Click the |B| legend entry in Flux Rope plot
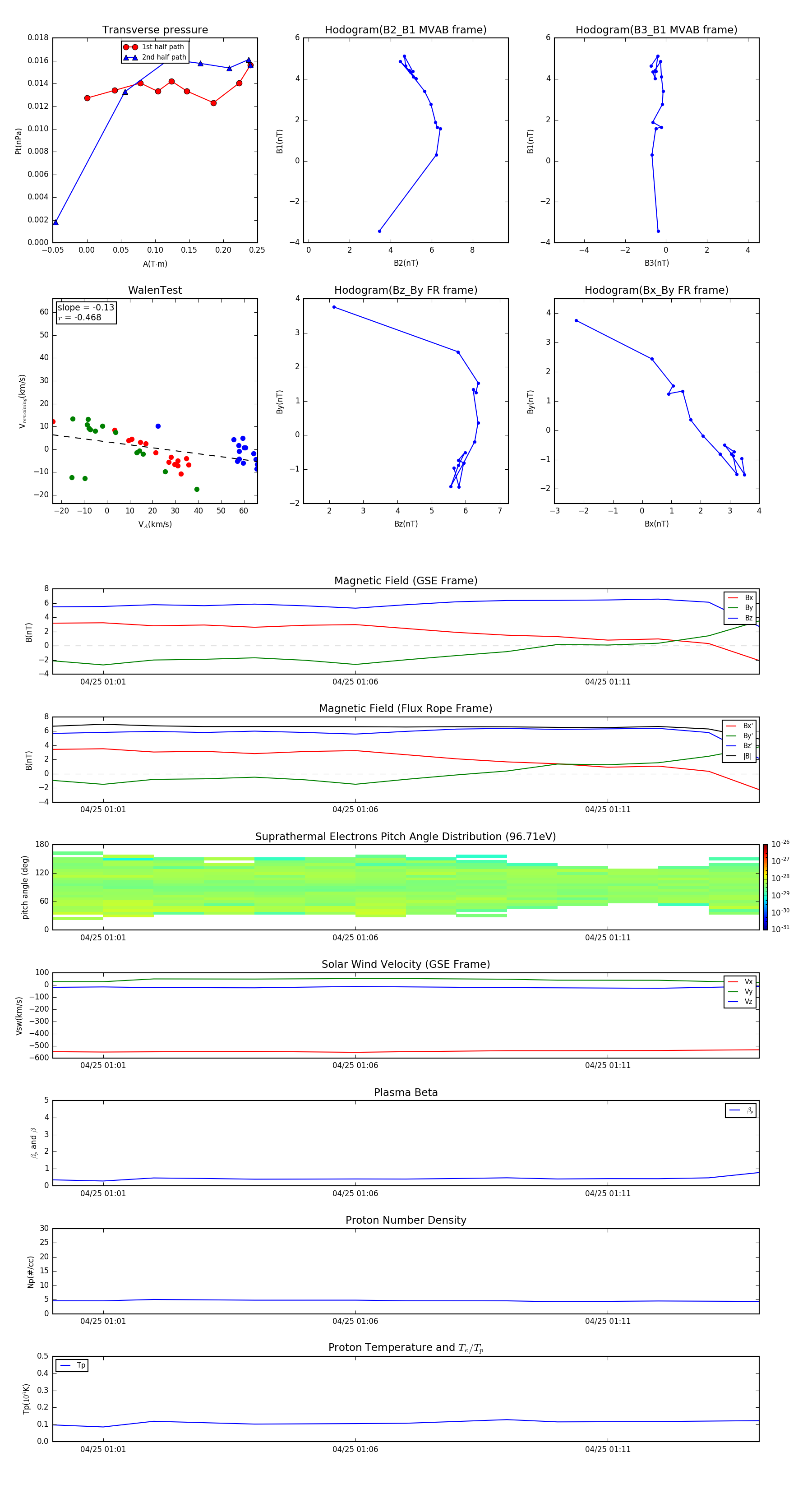Screen dimensions: 812x1489 (x=740, y=756)
